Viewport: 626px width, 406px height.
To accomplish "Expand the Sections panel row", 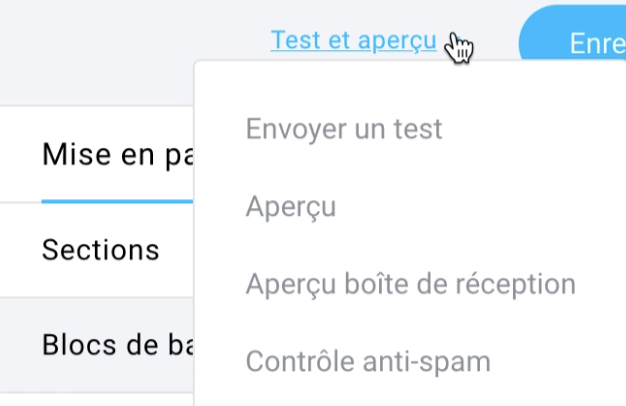I will [97, 250].
